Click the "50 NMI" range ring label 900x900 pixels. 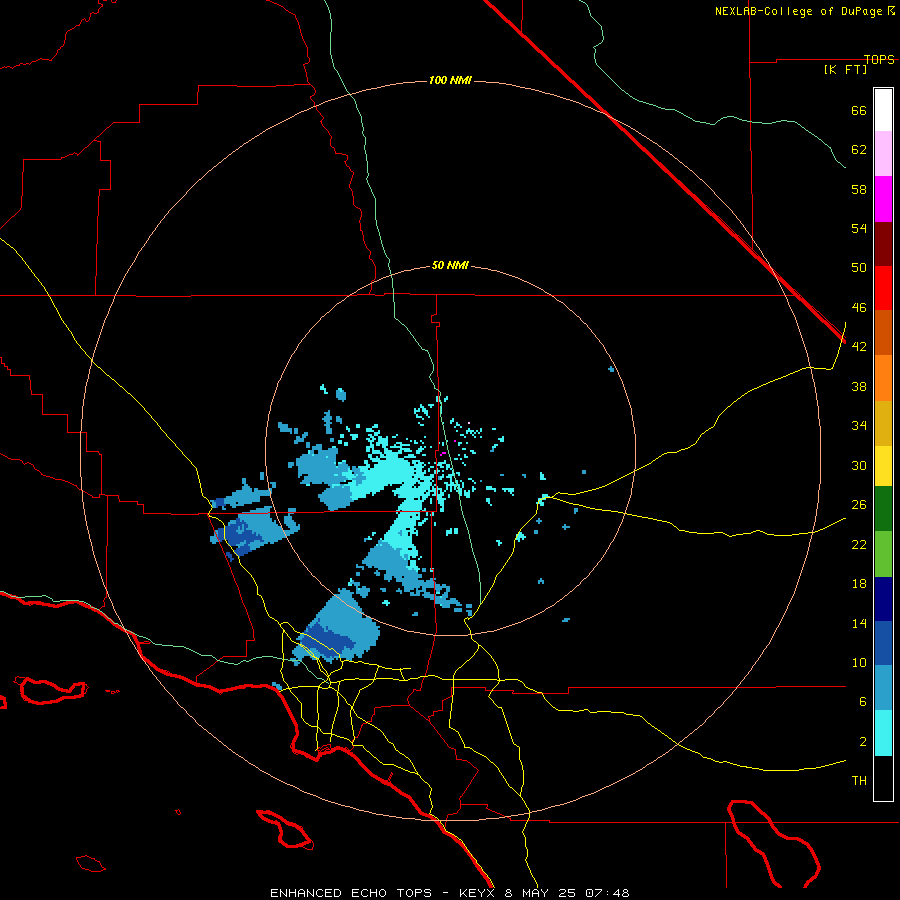[450, 265]
